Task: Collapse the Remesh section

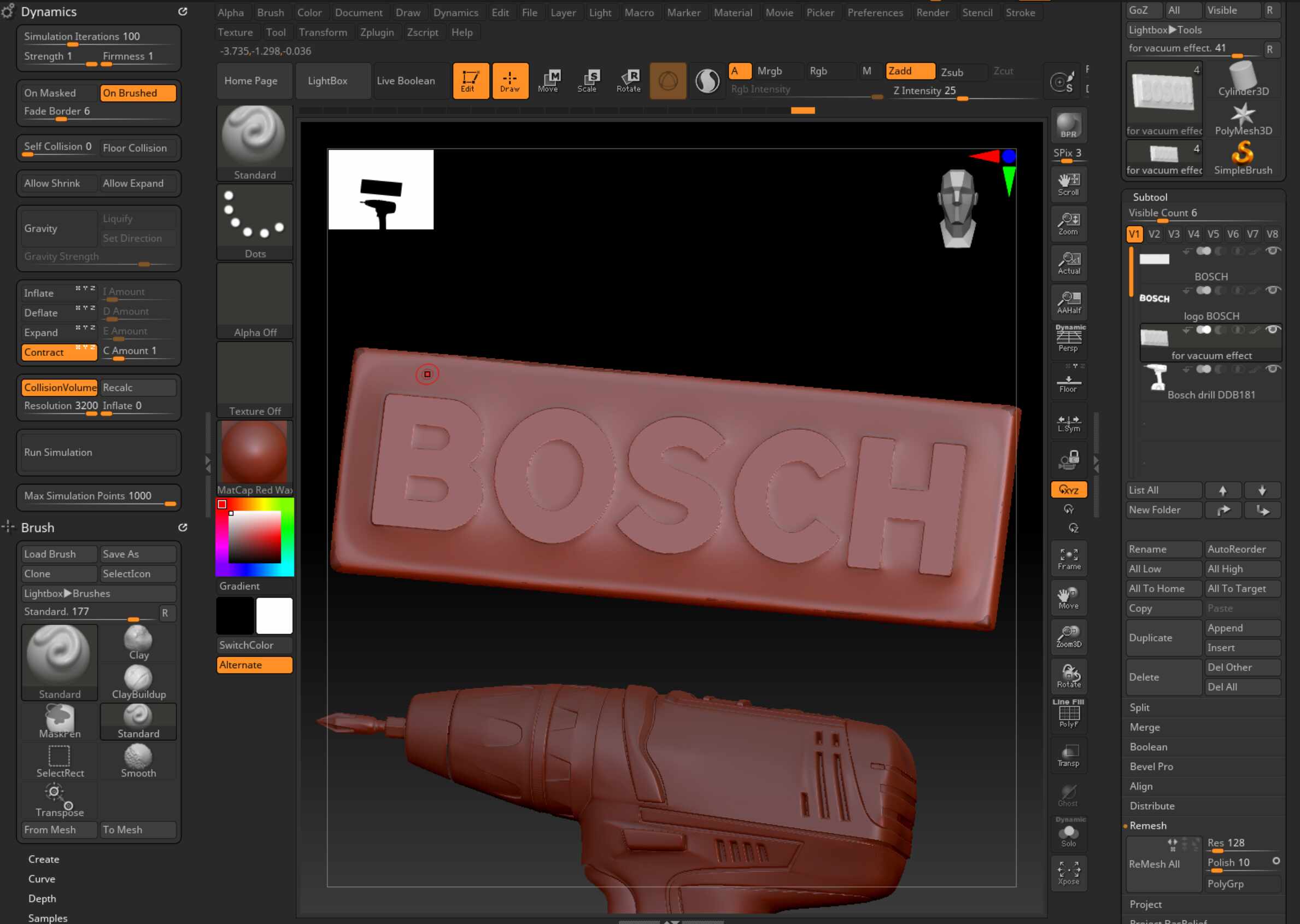Action: (1147, 826)
